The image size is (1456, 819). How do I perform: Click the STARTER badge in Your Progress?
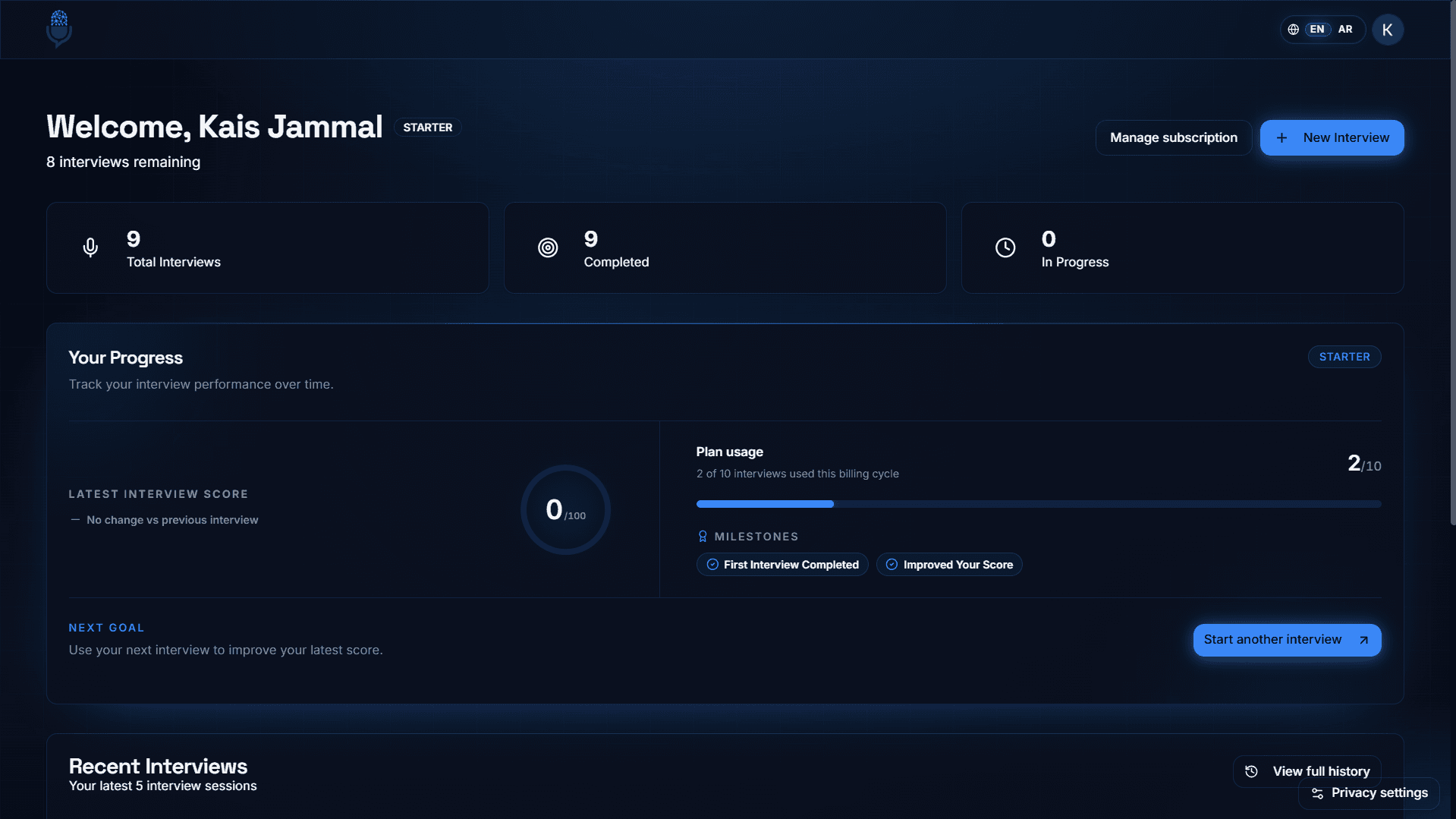tap(1344, 357)
